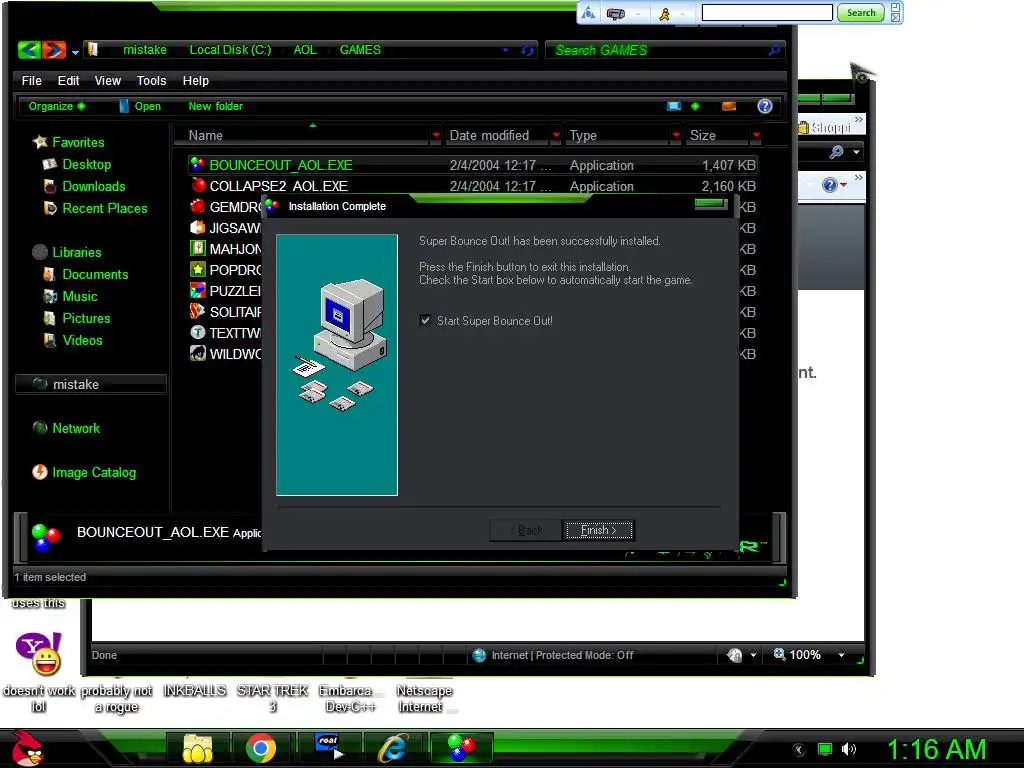
Task: Go forward with the orange forward arrow
Action: pos(54,50)
